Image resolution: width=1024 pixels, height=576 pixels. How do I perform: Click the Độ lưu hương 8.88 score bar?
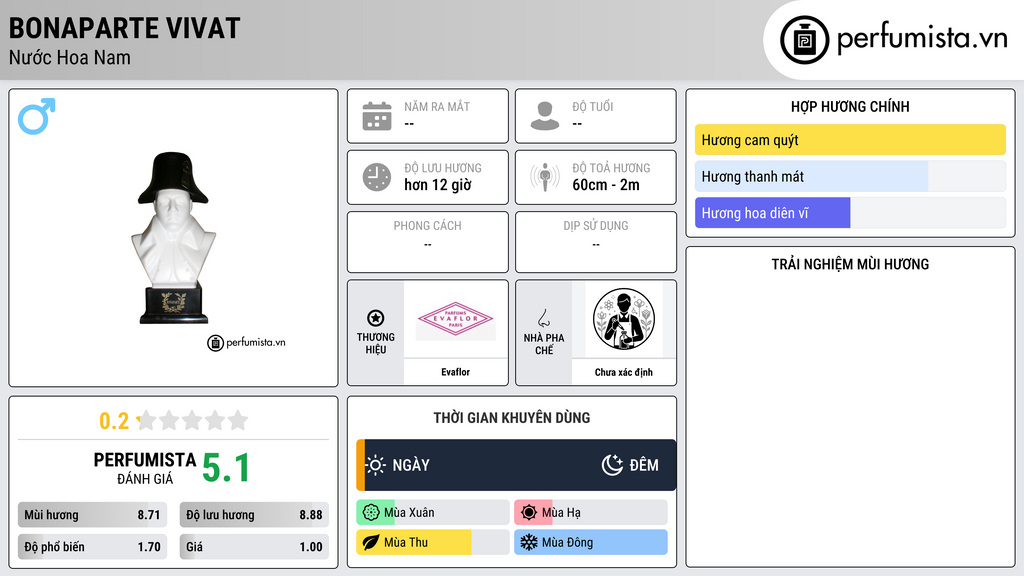(x=254, y=515)
